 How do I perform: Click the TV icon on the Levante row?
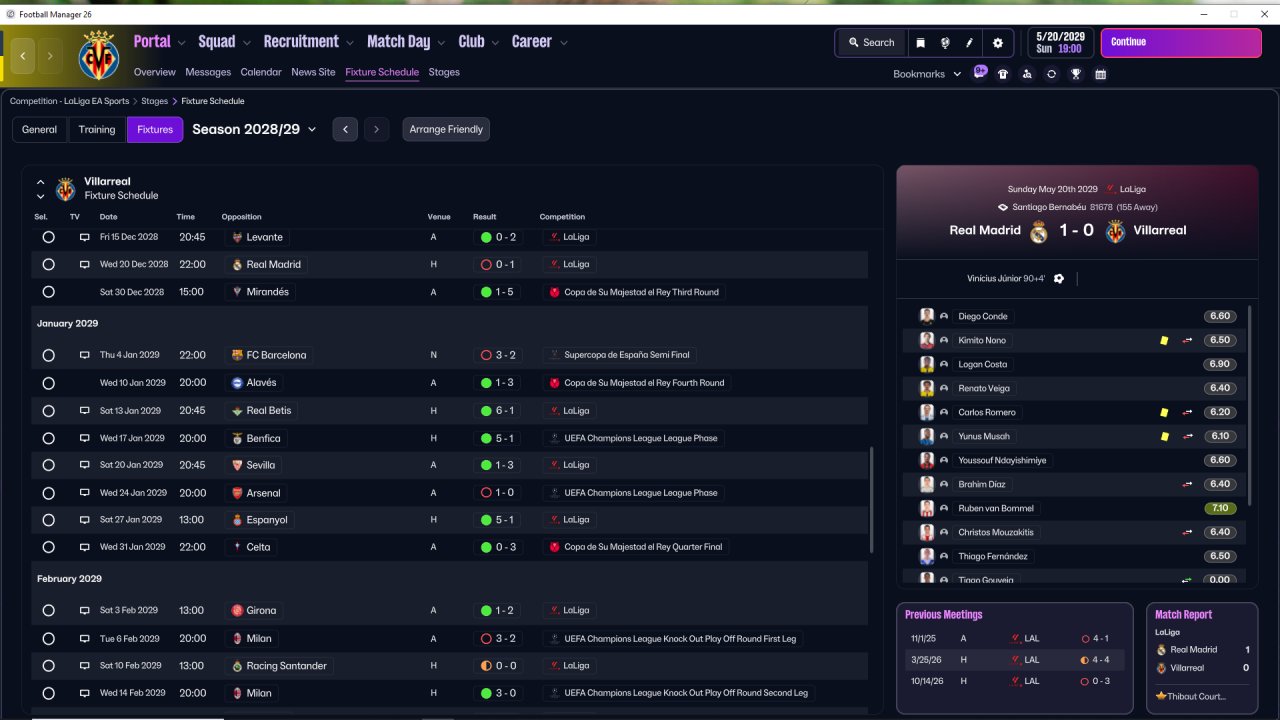pos(85,237)
